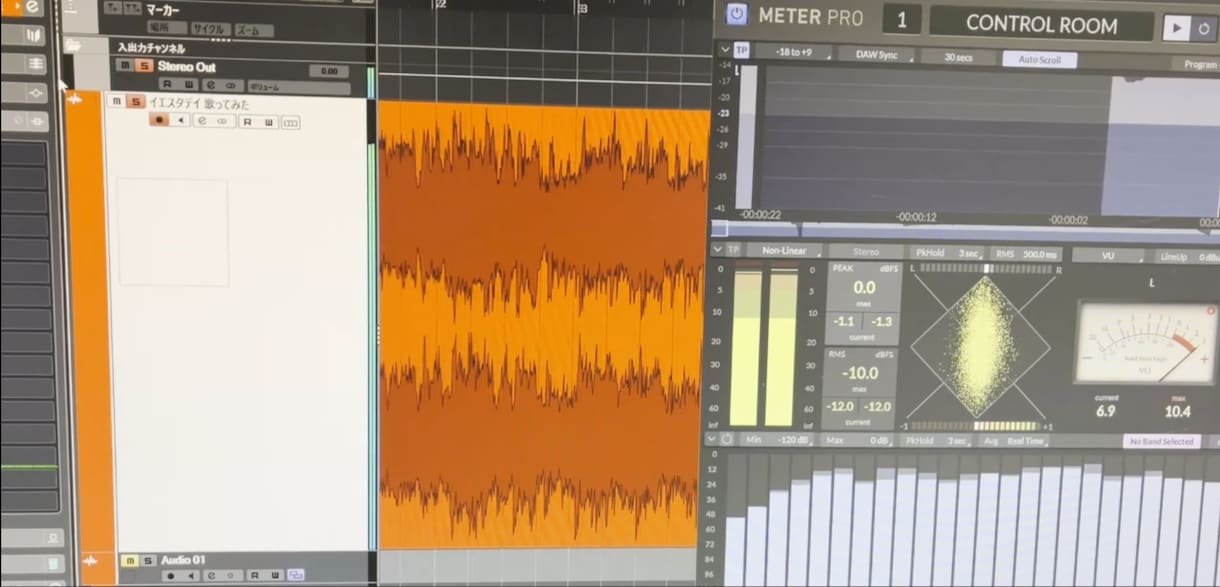This screenshot has height=587, width=1220.
Task: Click the reset icon beside Meter Pro play
Action: (x=1203, y=29)
